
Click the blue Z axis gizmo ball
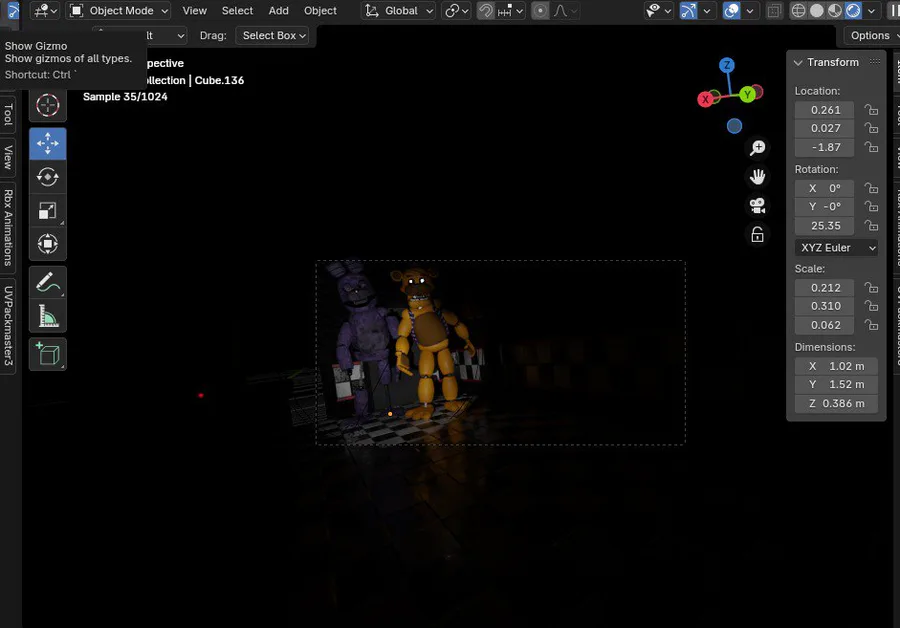[x=727, y=65]
